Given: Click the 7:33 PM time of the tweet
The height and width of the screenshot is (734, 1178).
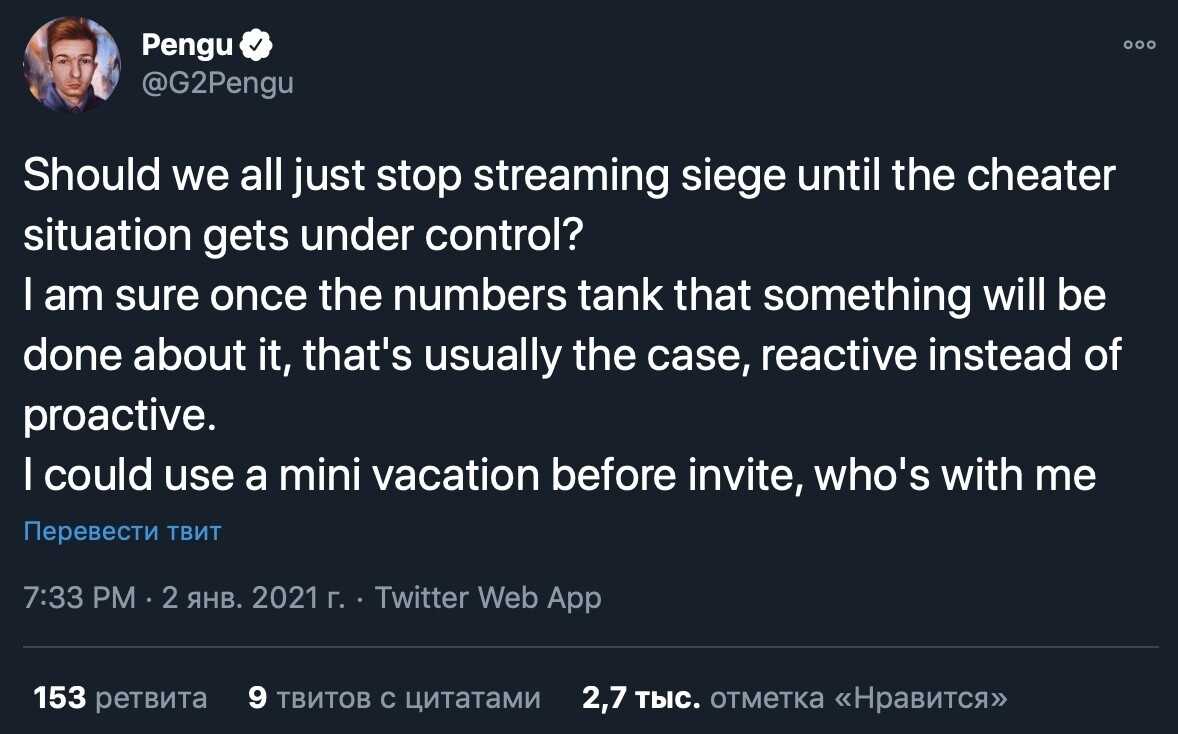Looking at the screenshot, I should click(x=78, y=598).
